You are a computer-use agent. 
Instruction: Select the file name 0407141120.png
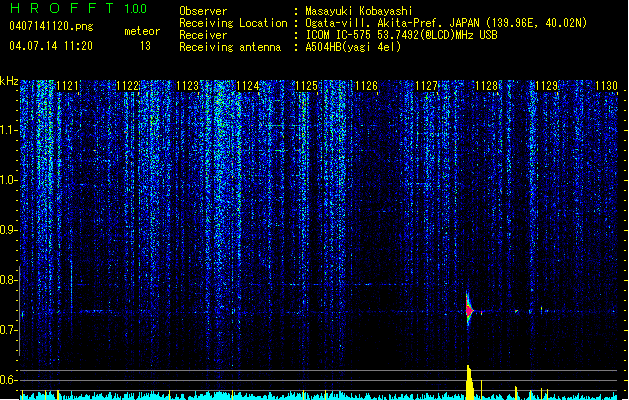(x=51, y=26)
